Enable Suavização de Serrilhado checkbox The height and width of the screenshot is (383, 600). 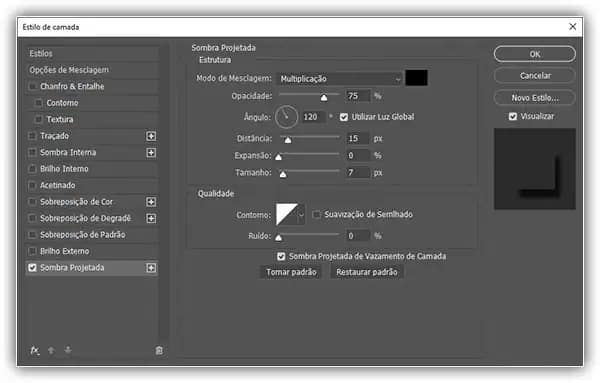click(316, 214)
